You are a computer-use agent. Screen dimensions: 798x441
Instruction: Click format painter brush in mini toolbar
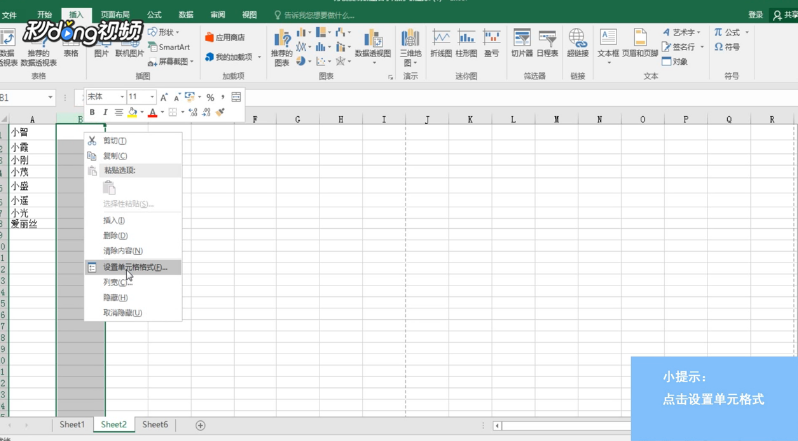220,112
